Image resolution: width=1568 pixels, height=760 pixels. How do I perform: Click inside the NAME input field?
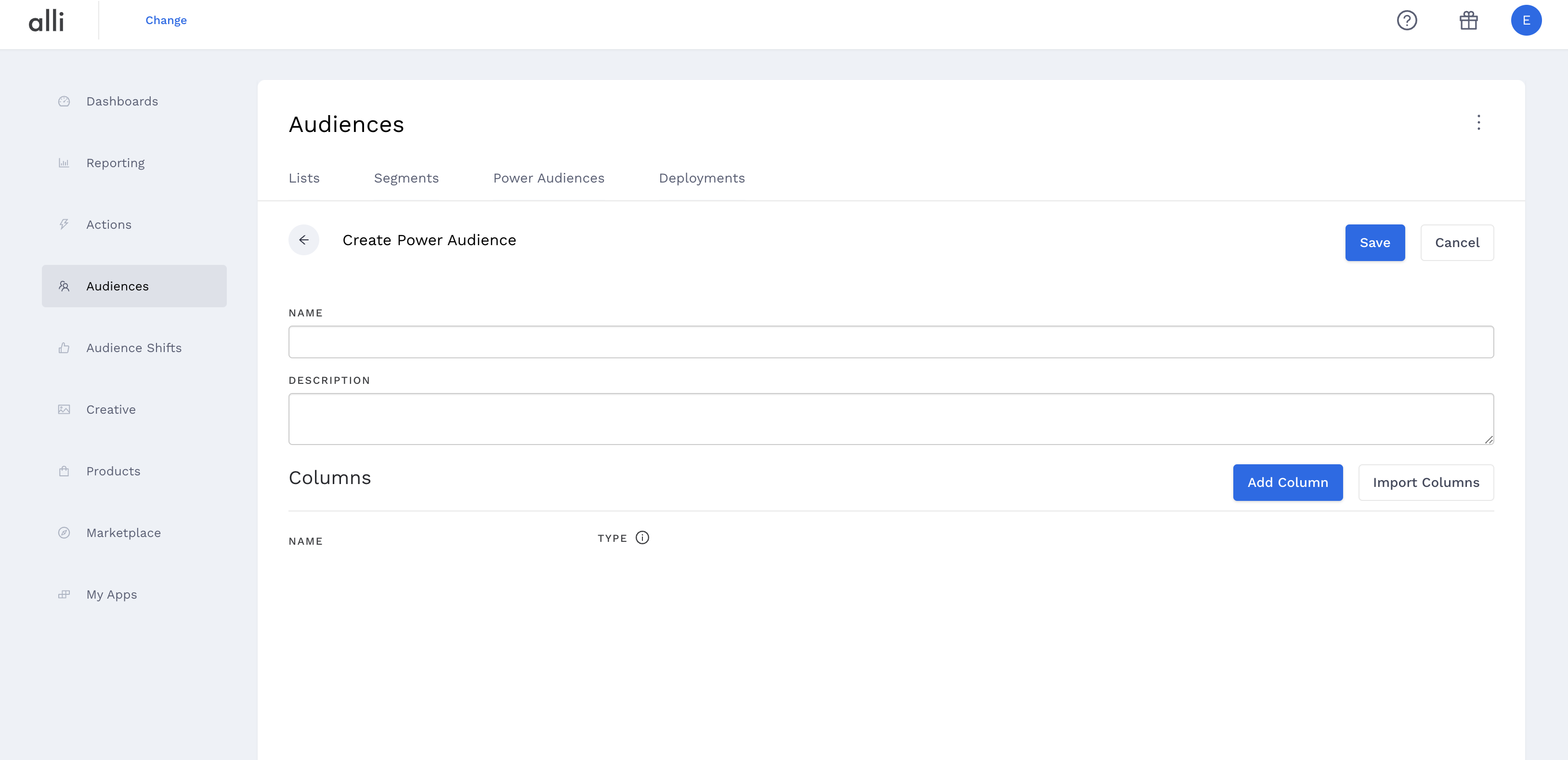point(890,341)
